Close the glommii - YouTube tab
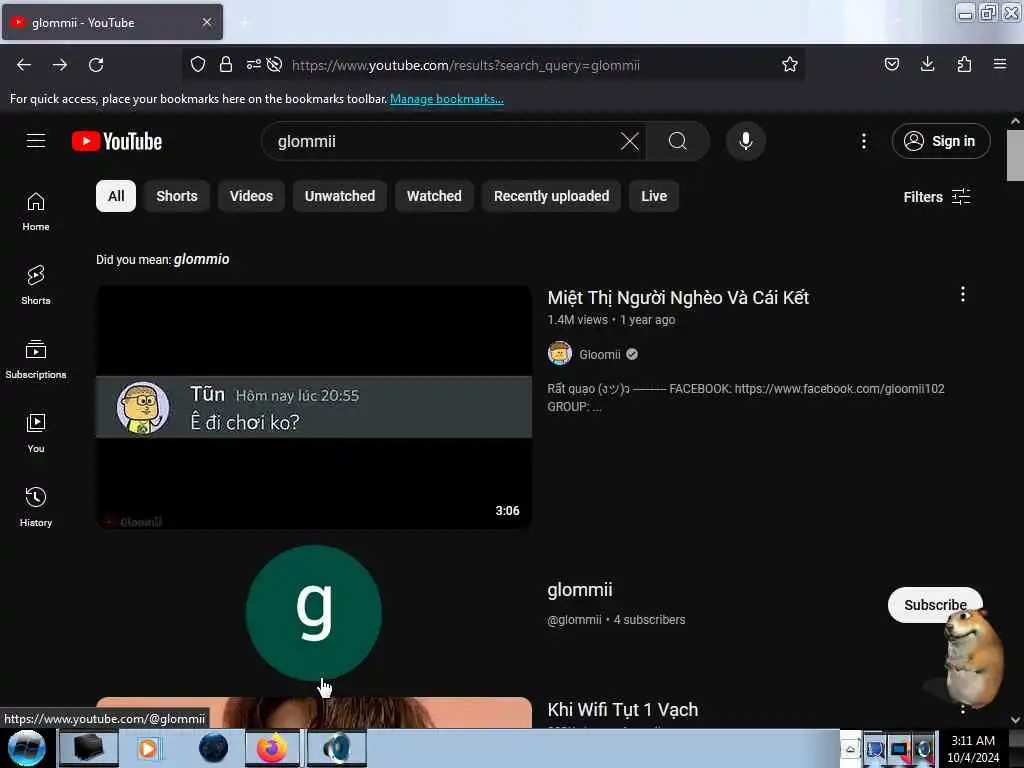 207,22
